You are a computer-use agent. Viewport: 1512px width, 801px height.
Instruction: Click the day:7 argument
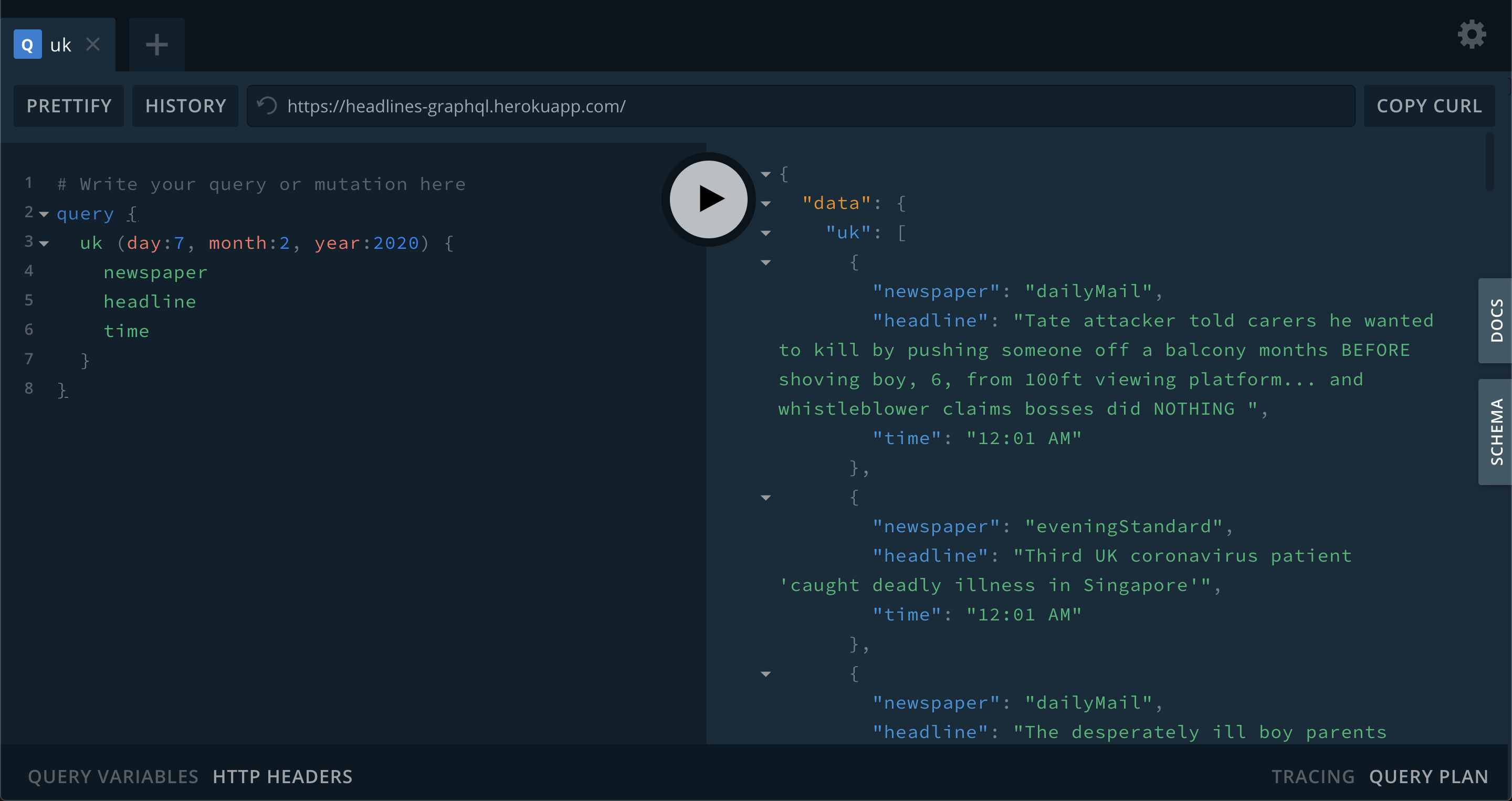tap(155, 243)
